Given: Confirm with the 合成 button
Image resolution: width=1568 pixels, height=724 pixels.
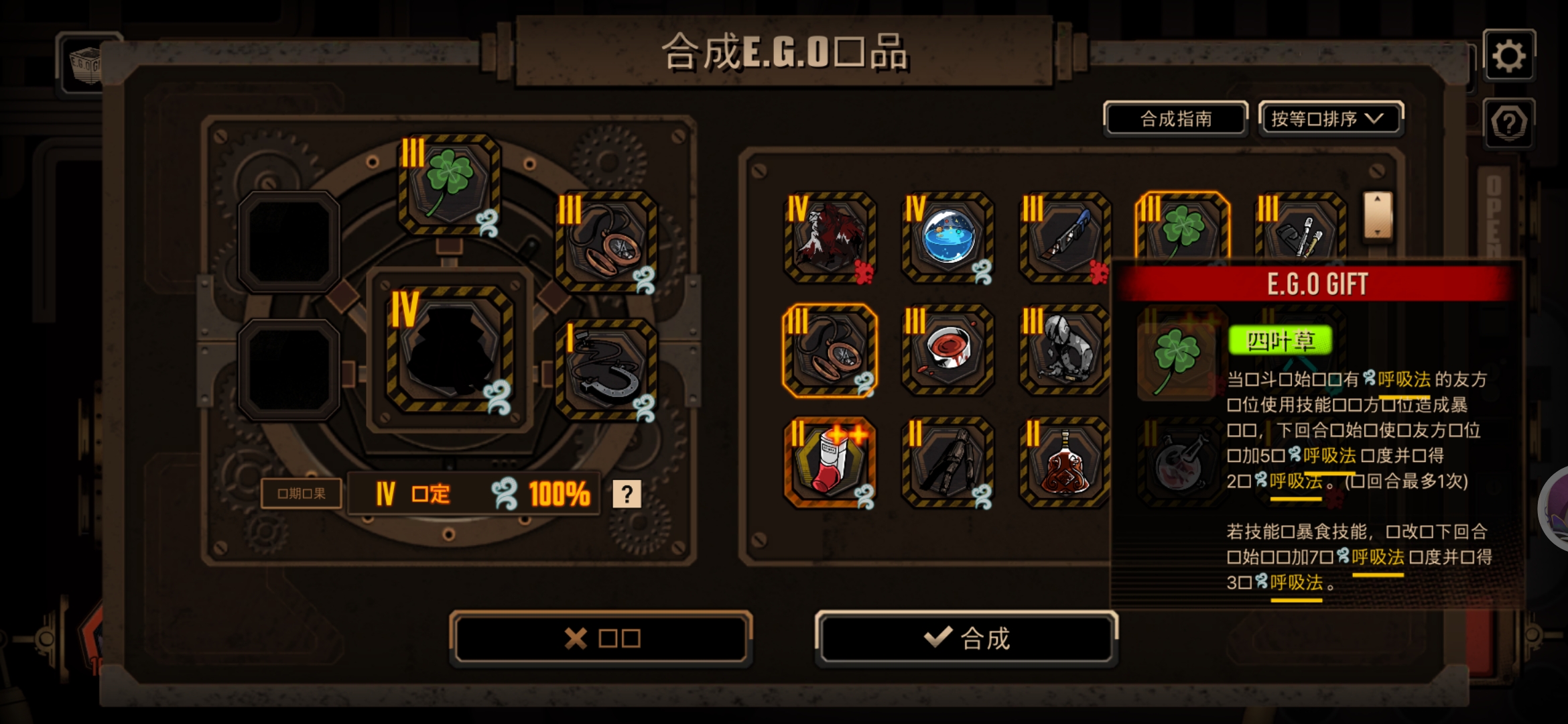Looking at the screenshot, I should 966,638.
